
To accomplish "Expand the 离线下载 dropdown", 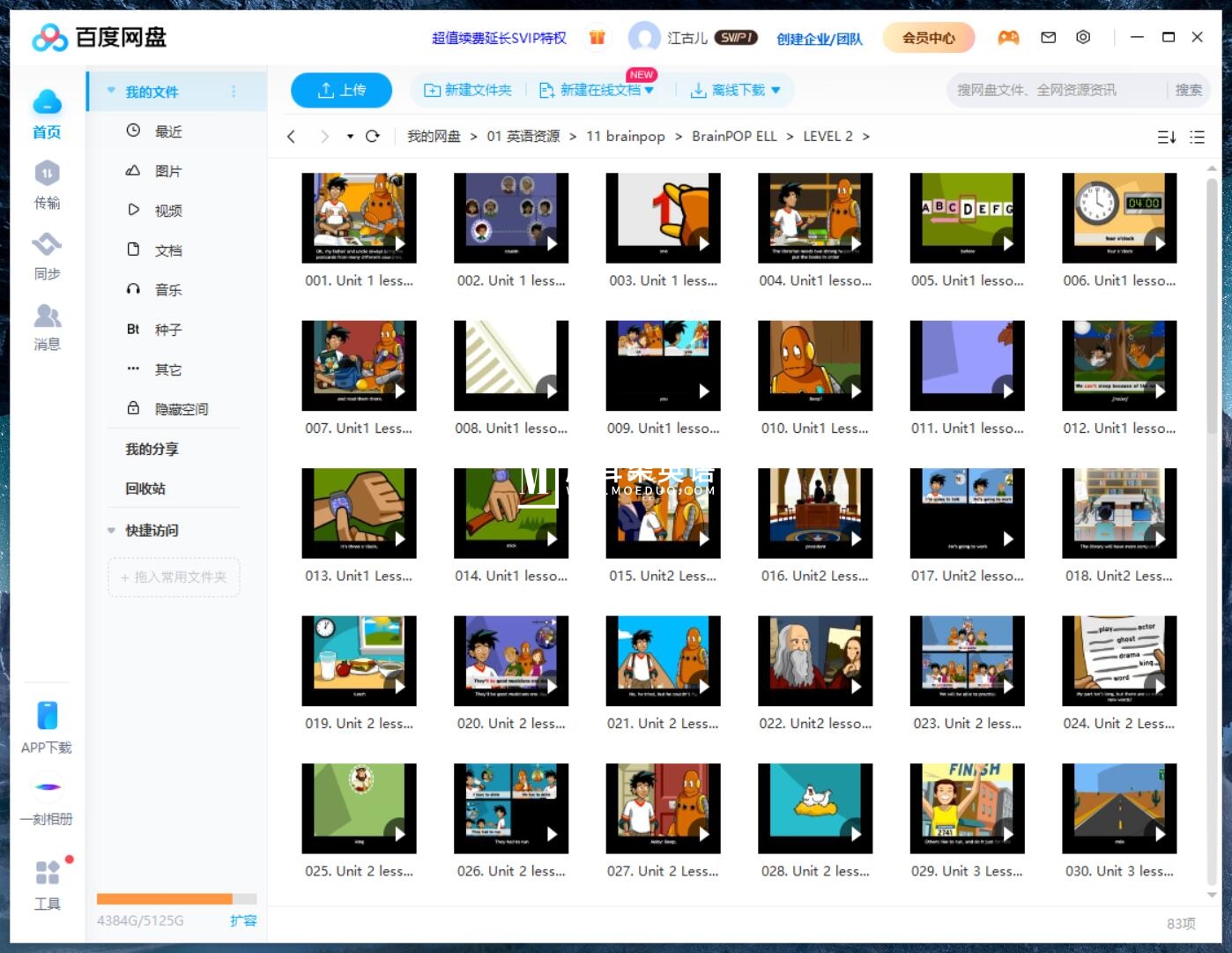I will coord(774,89).
